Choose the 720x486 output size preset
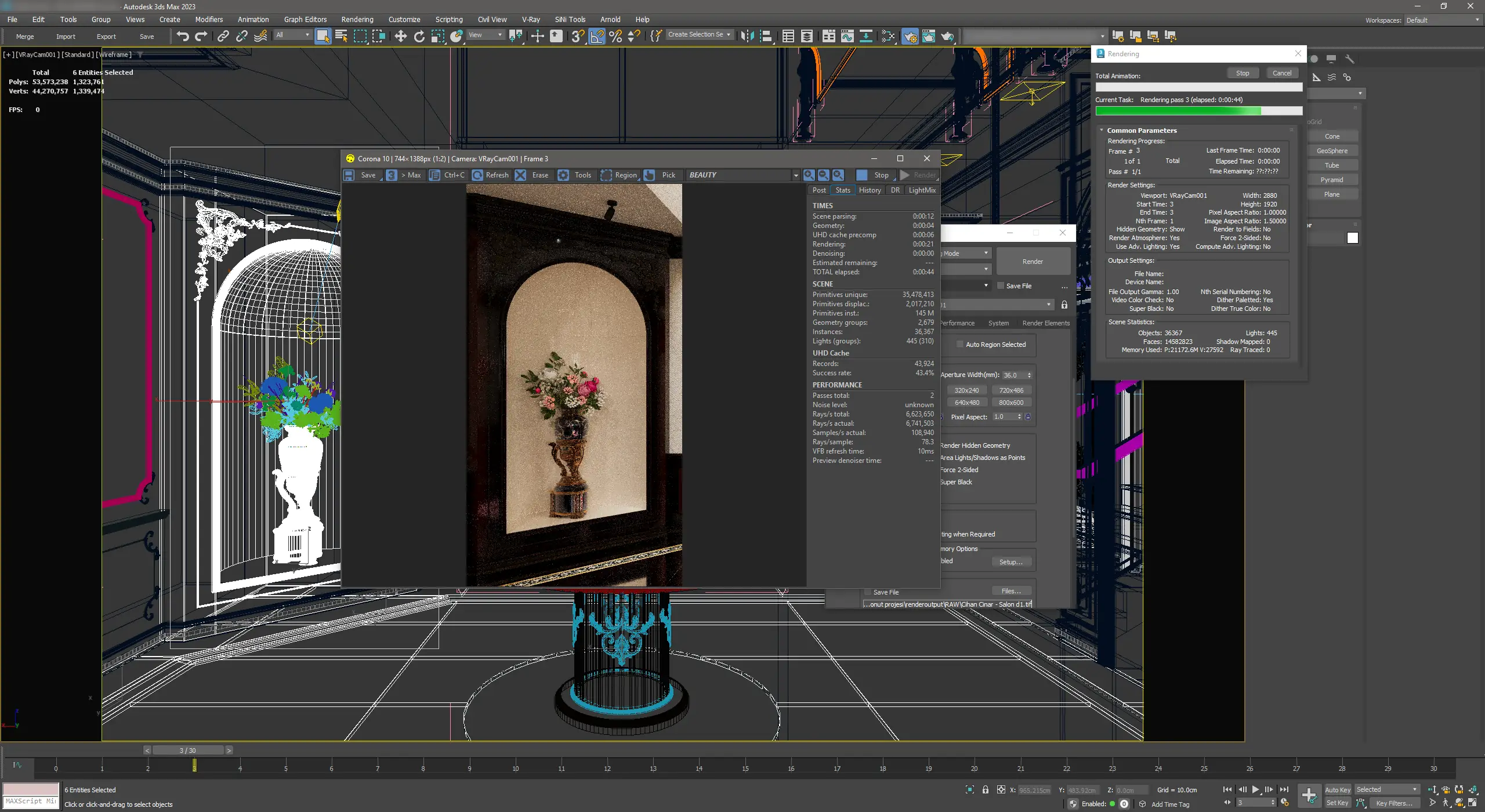This screenshot has height=812, width=1485. point(1012,390)
